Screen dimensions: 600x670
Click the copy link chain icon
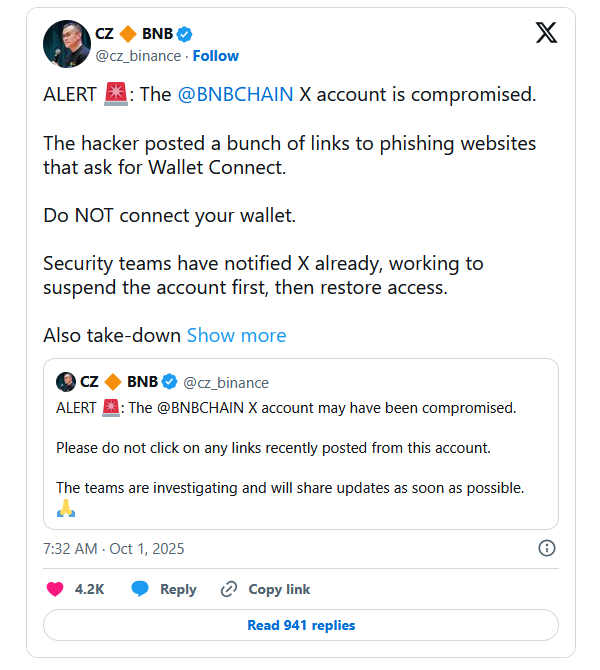pos(229,589)
